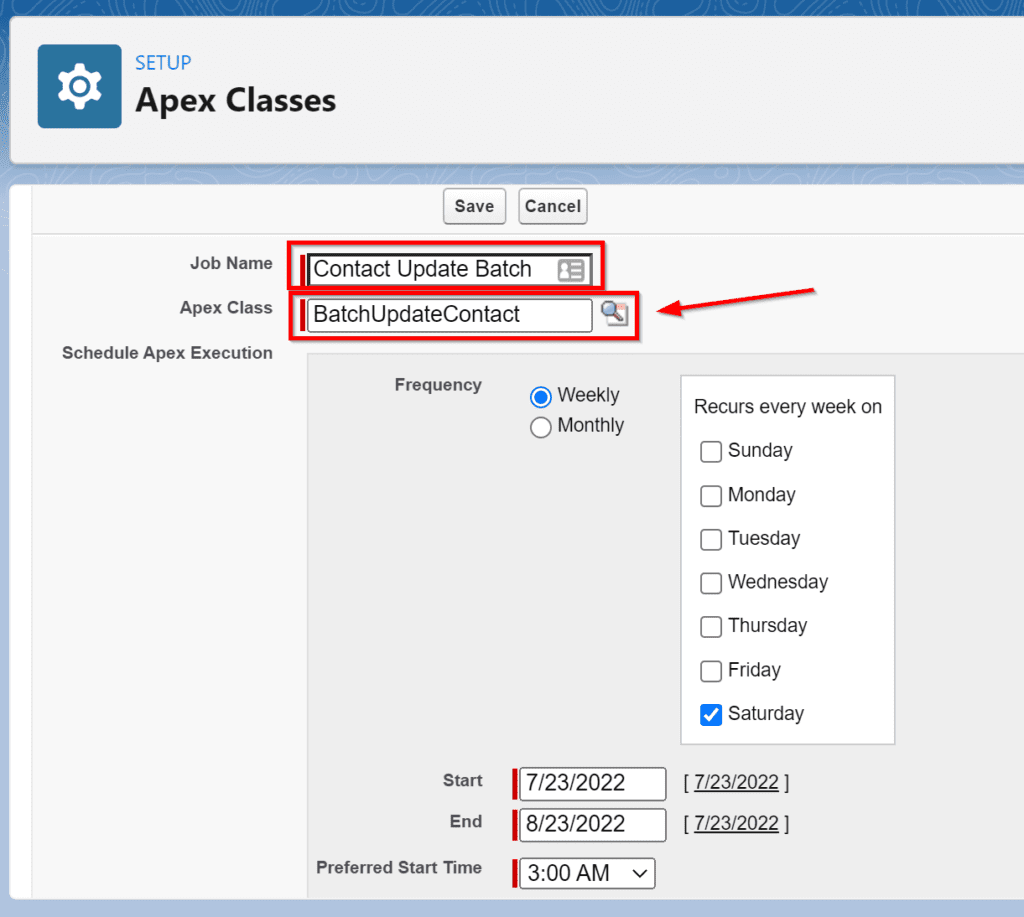Screen dimensions: 1024x917
Task: Check the Monday checkbox
Action: tap(711, 496)
